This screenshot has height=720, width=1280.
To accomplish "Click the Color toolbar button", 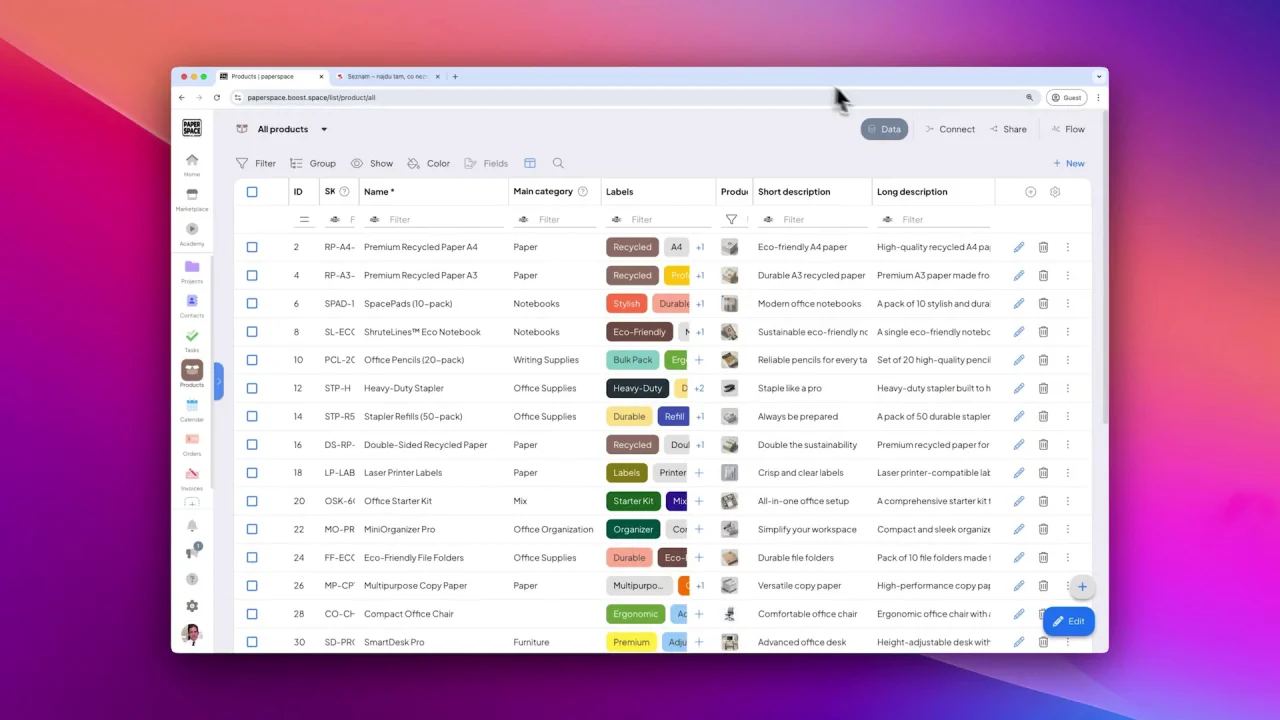I will [x=428, y=163].
